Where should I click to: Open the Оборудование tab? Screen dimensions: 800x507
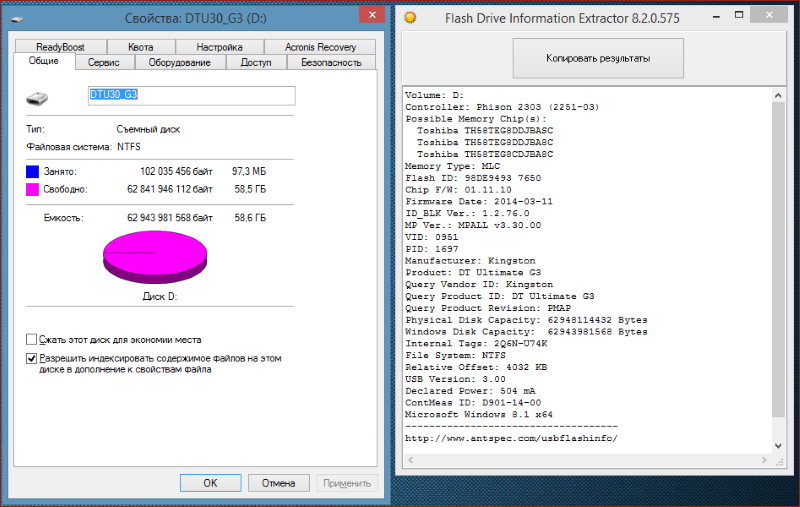click(180, 62)
